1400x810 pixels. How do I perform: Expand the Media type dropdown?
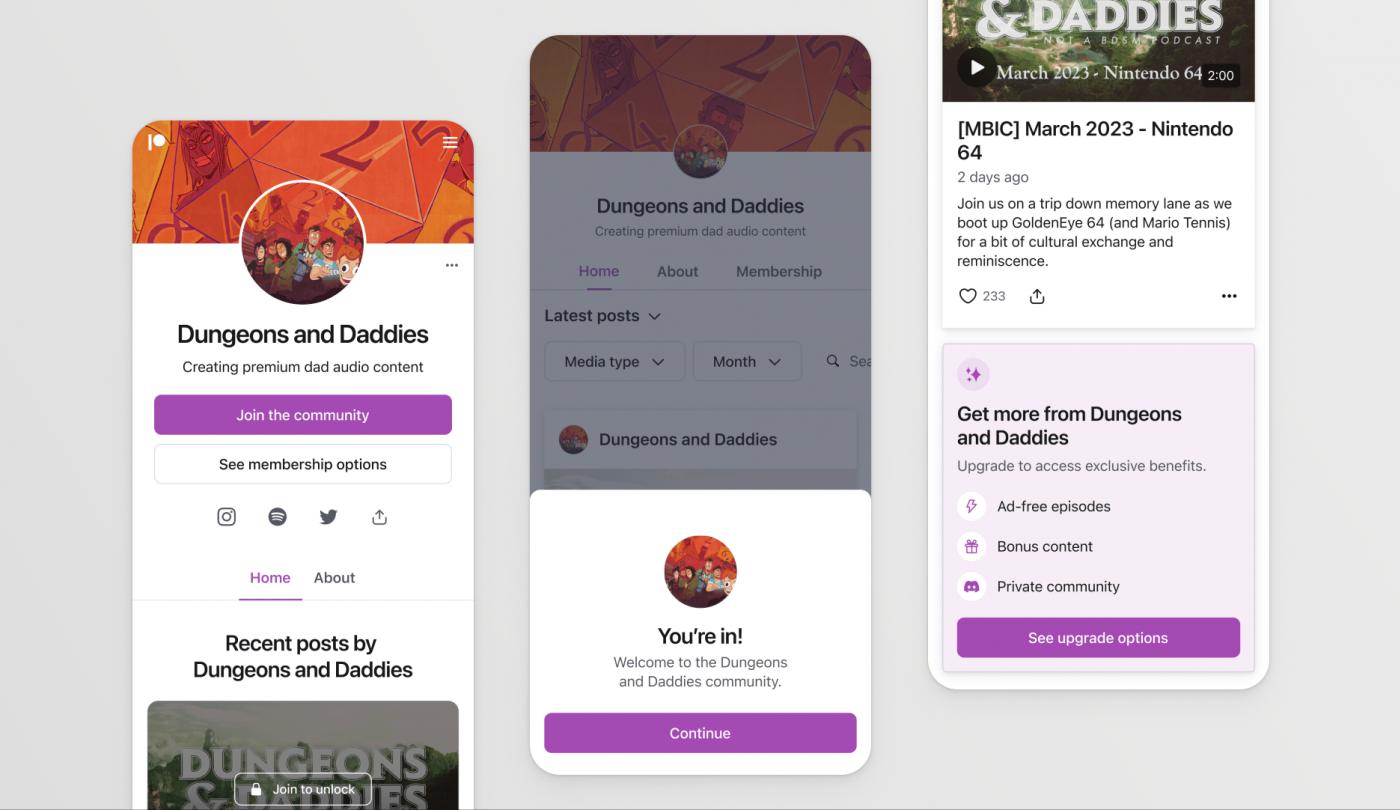click(x=615, y=361)
